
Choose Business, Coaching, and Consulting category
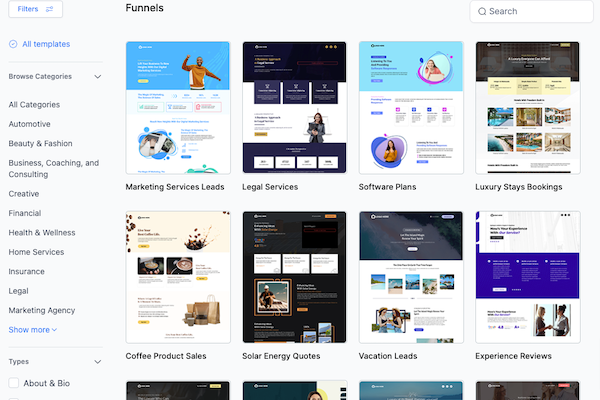(x=54, y=168)
